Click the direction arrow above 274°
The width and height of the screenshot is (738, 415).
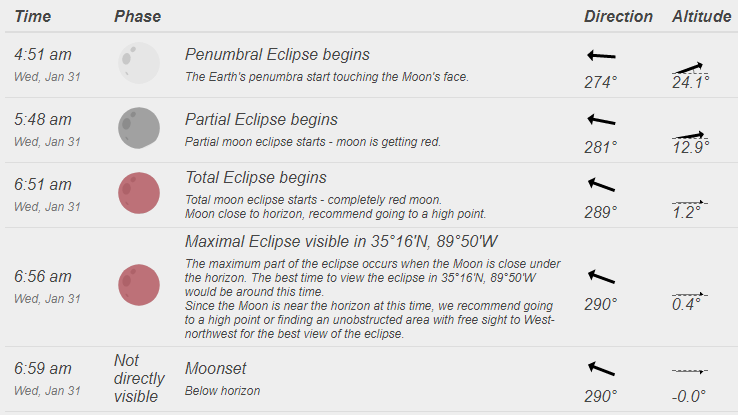click(x=601, y=56)
